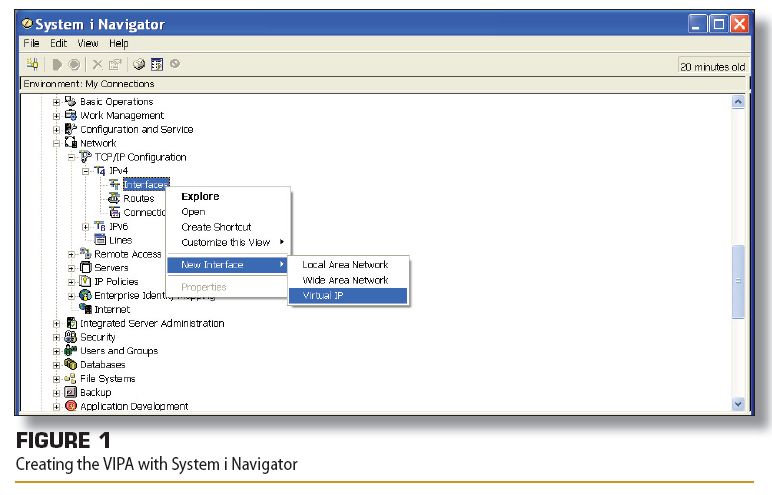Click the Network tree icon

point(70,143)
